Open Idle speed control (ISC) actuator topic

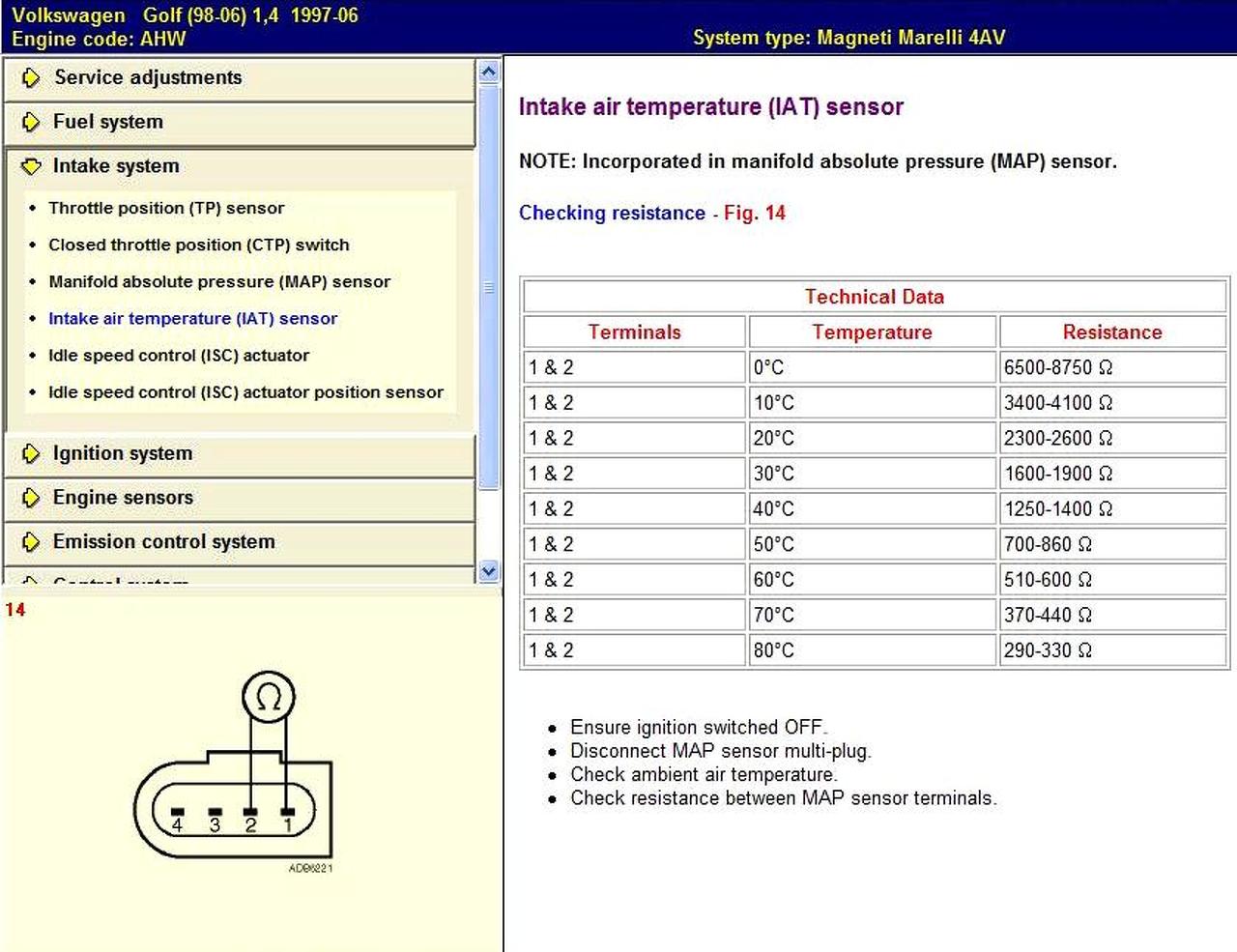click(179, 355)
